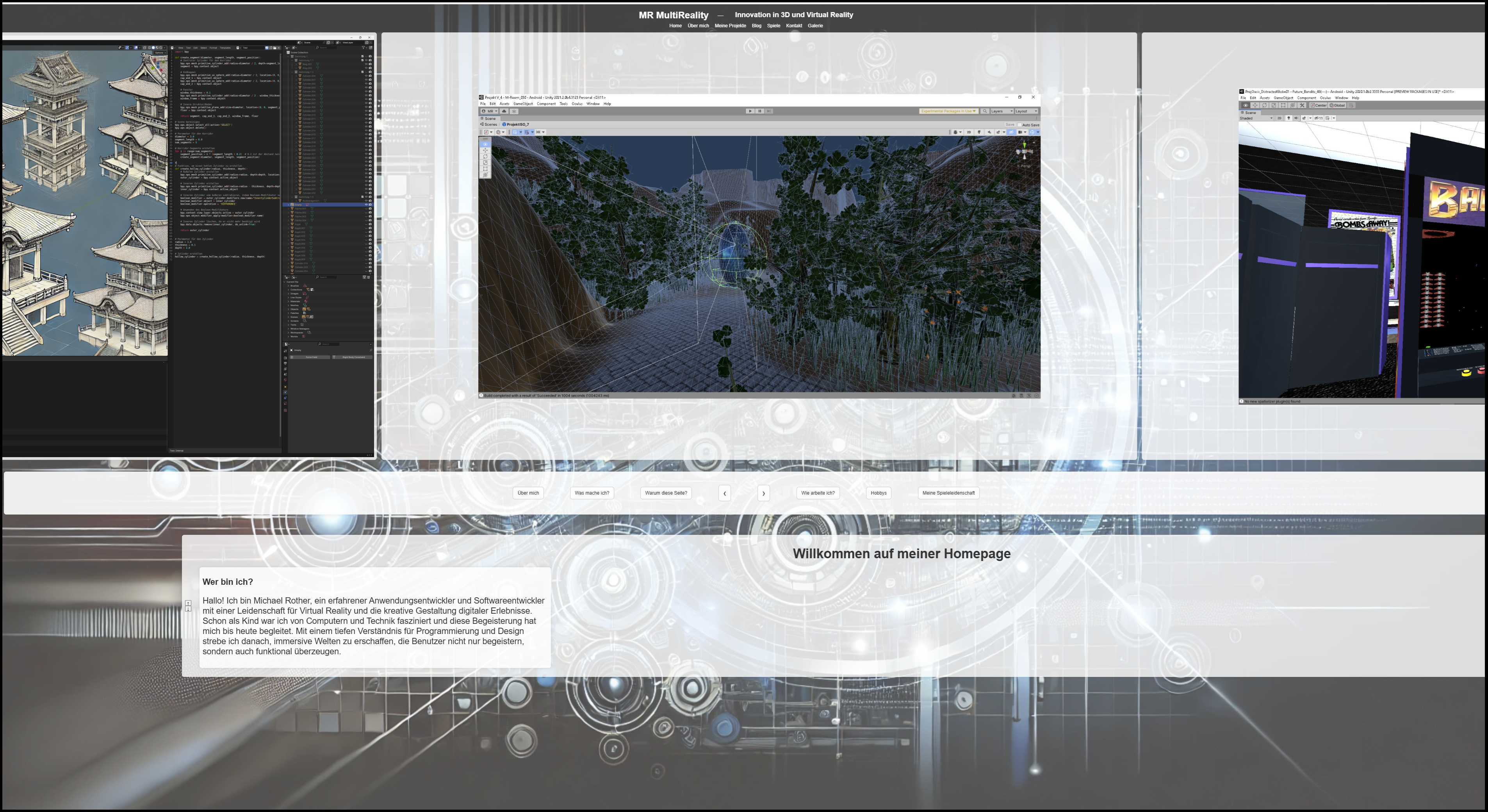
Task: Click the Über mich button on the homepage
Action: coord(528,493)
